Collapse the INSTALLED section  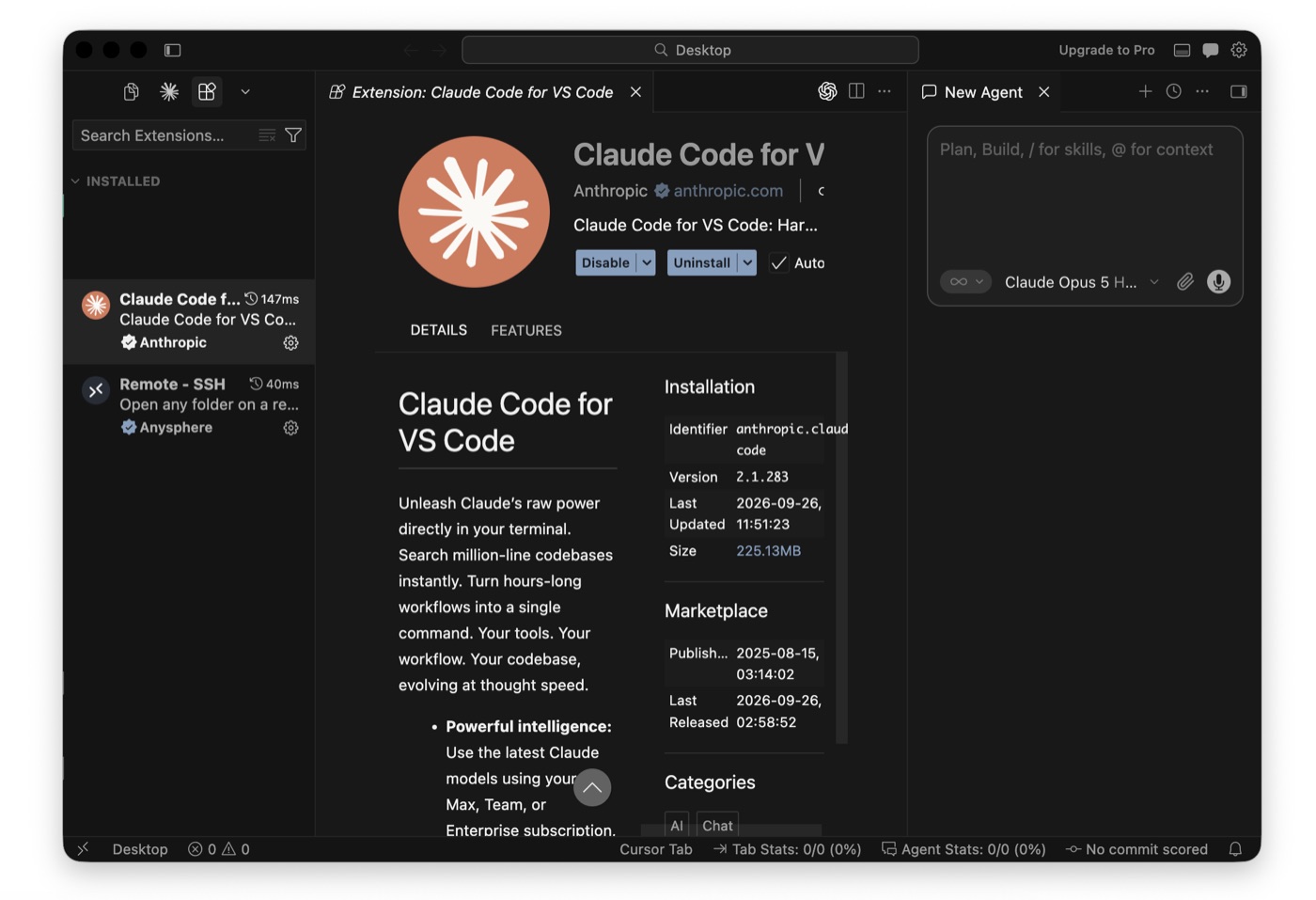(116, 181)
